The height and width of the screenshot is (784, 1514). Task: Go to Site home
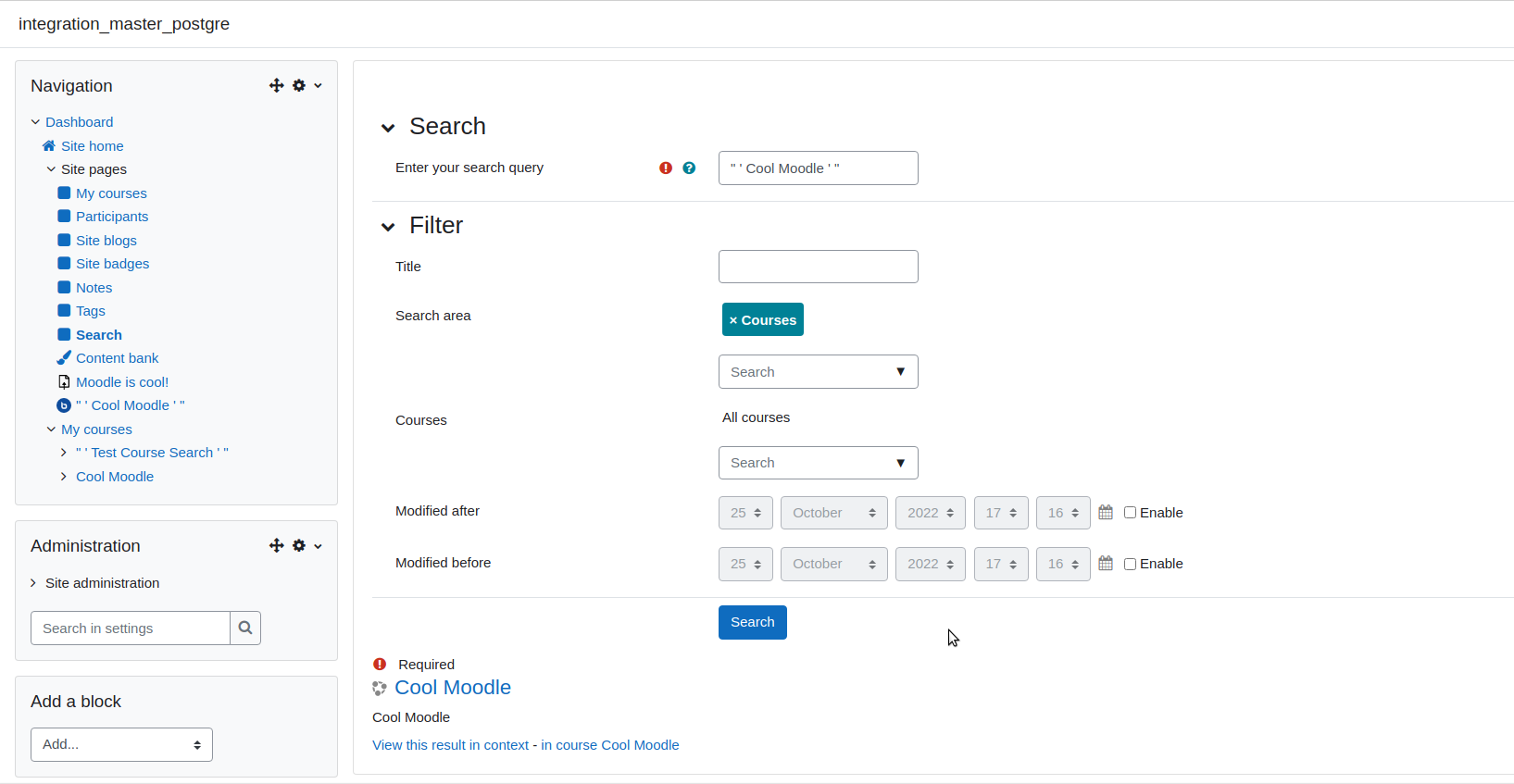pyautogui.click(x=92, y=145)
